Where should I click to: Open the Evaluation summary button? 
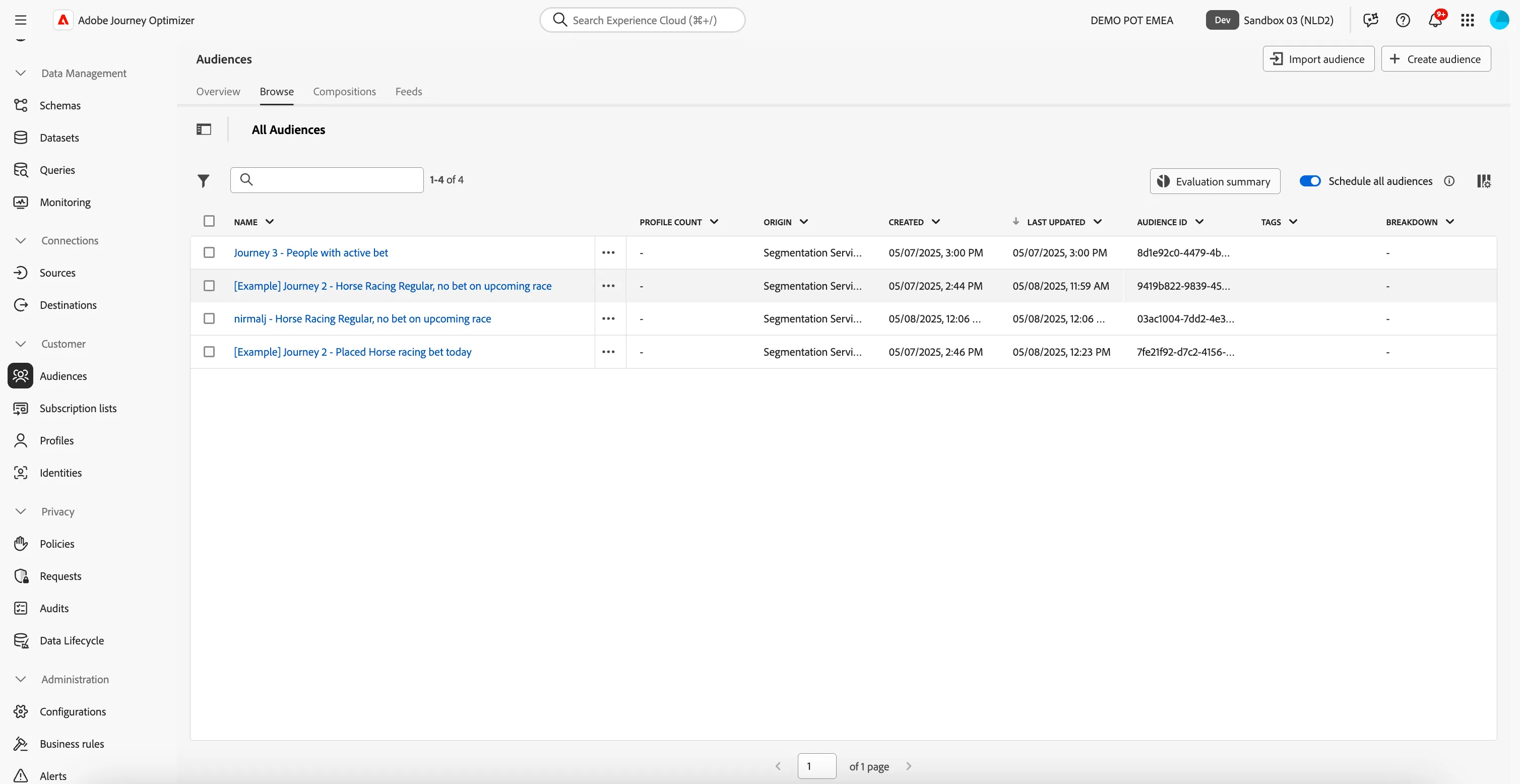pos(1215,181)
